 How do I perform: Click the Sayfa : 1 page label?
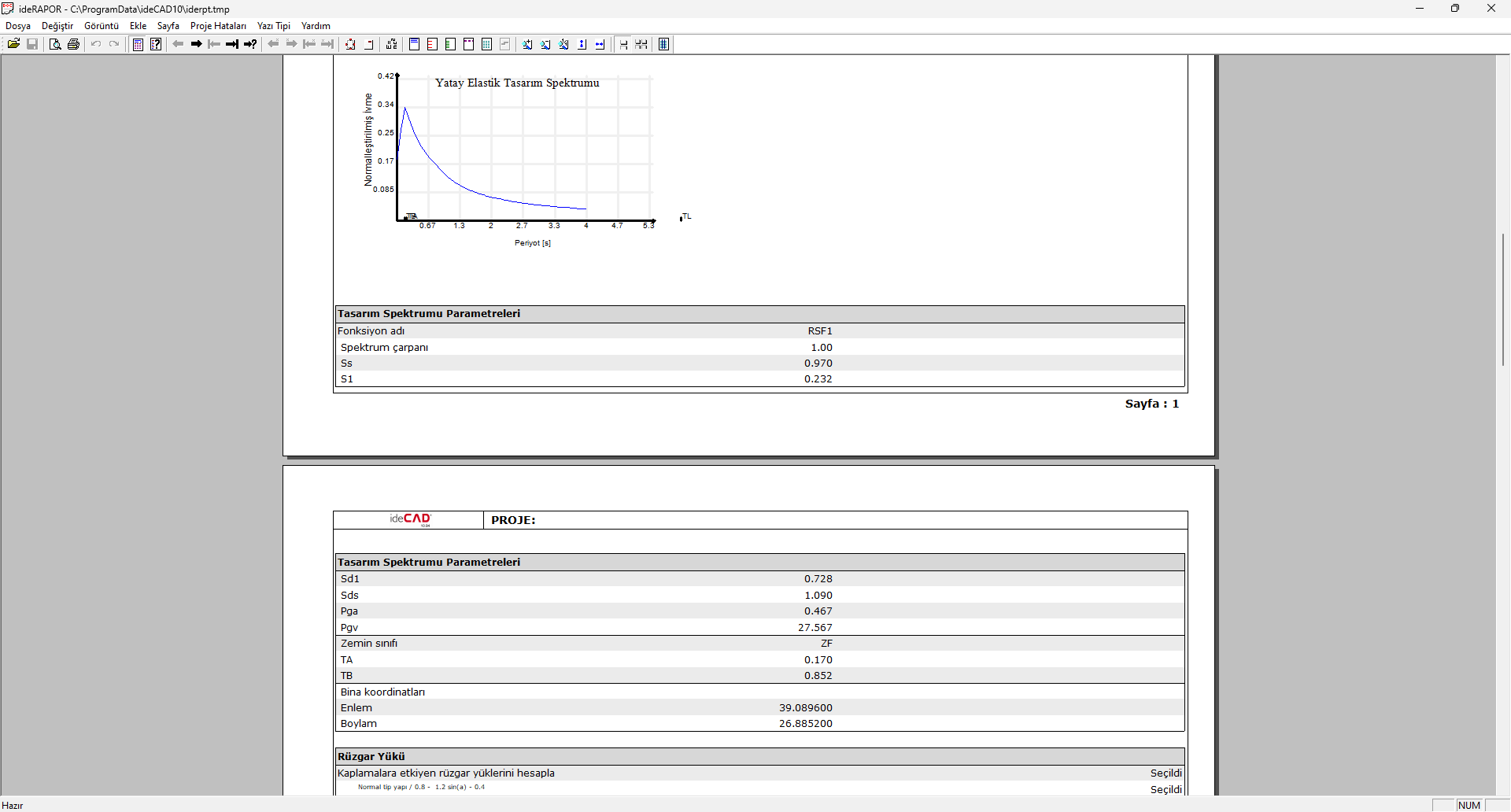click(x=1152, y=404)
